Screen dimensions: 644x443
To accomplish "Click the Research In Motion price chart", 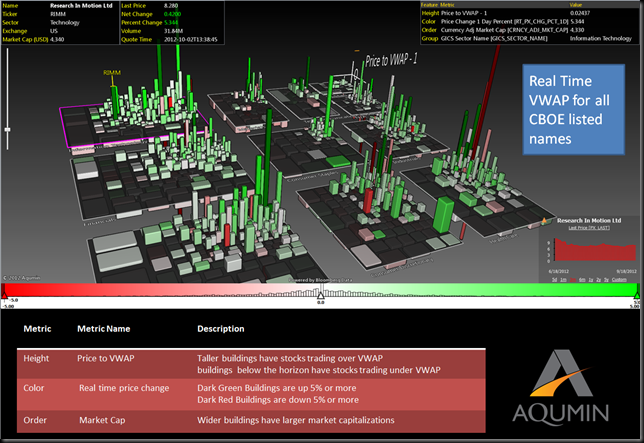I will pos(595,249).
